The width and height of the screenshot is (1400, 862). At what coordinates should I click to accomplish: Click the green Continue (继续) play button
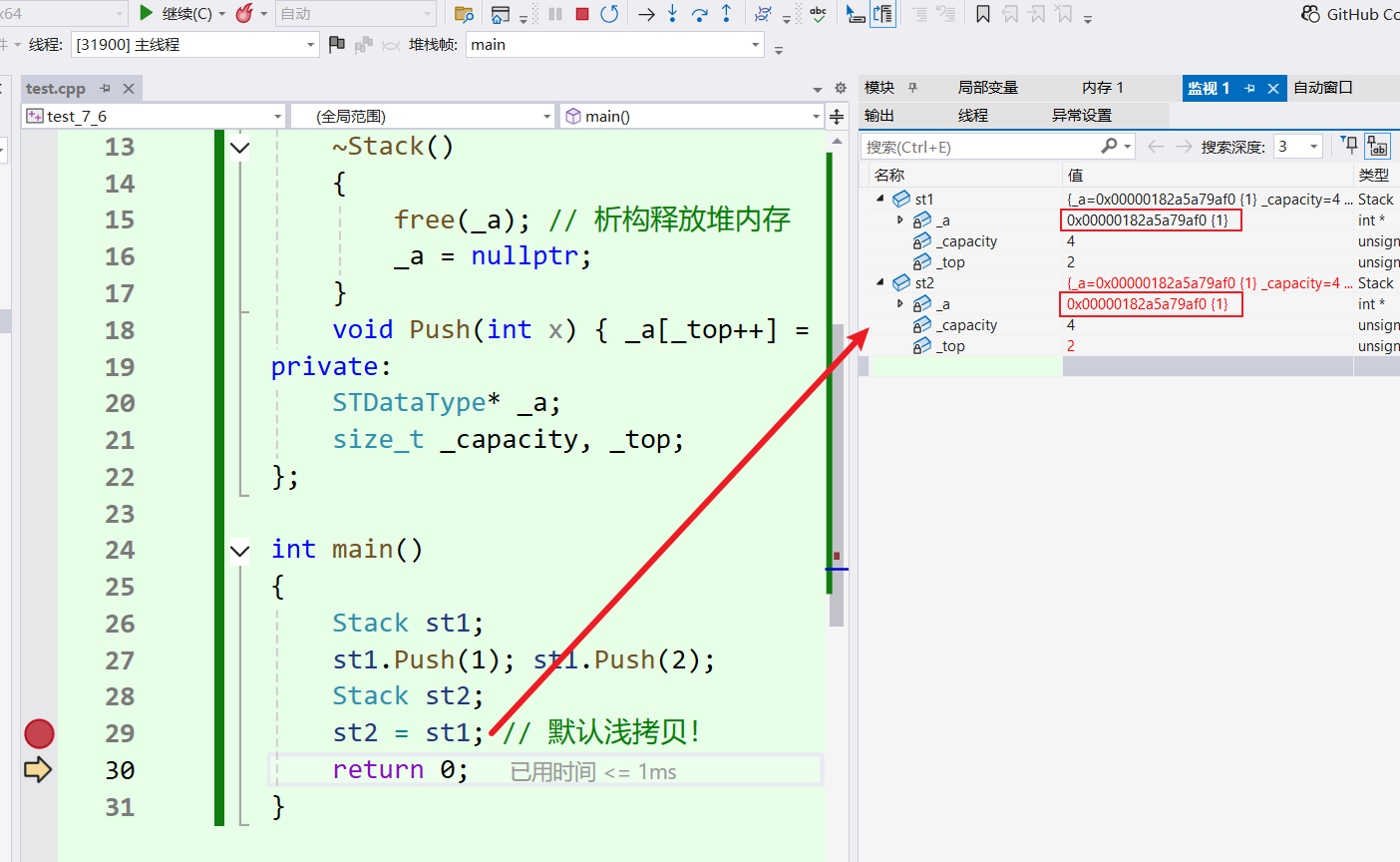147,13
